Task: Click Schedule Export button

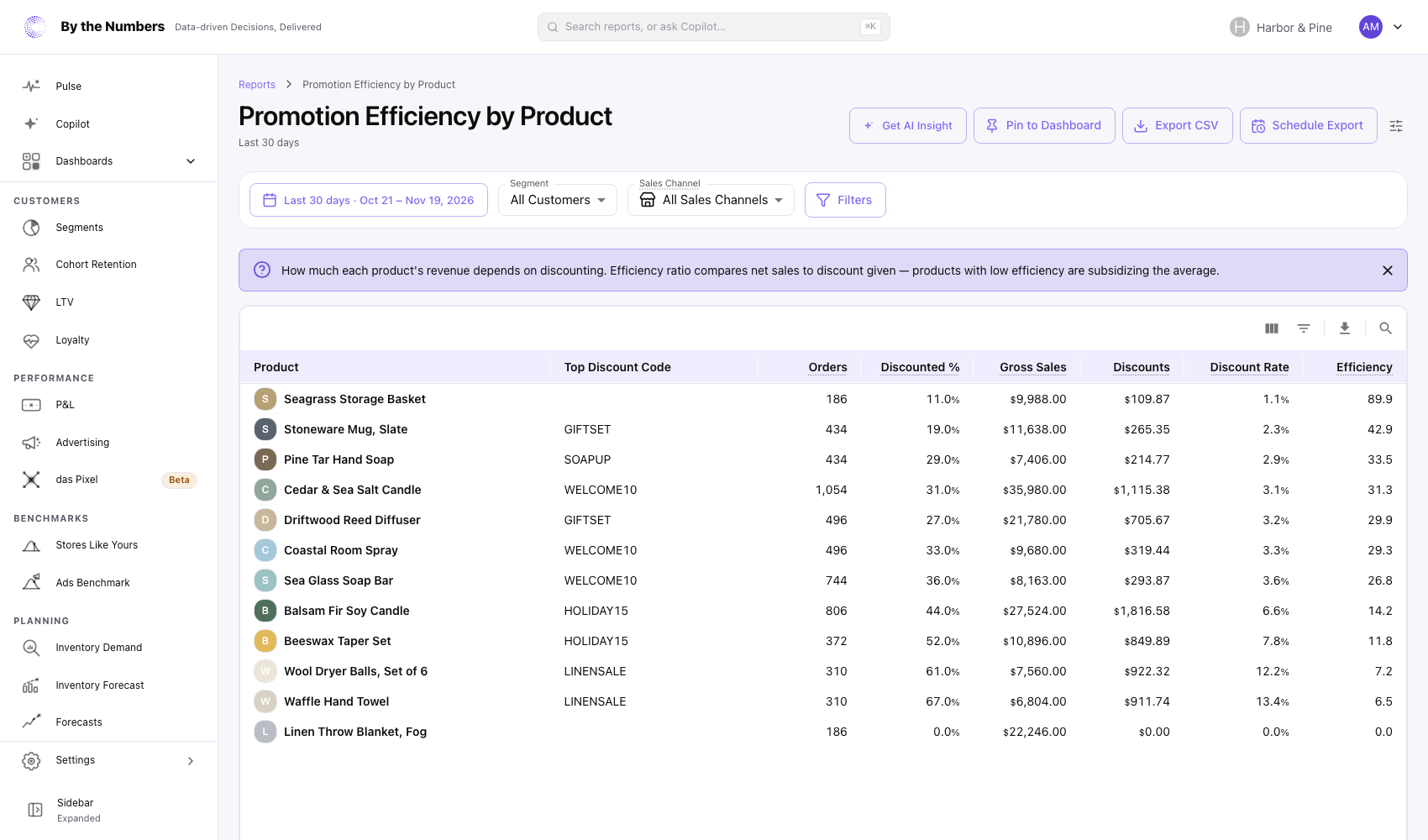Action: [1309, 126]
